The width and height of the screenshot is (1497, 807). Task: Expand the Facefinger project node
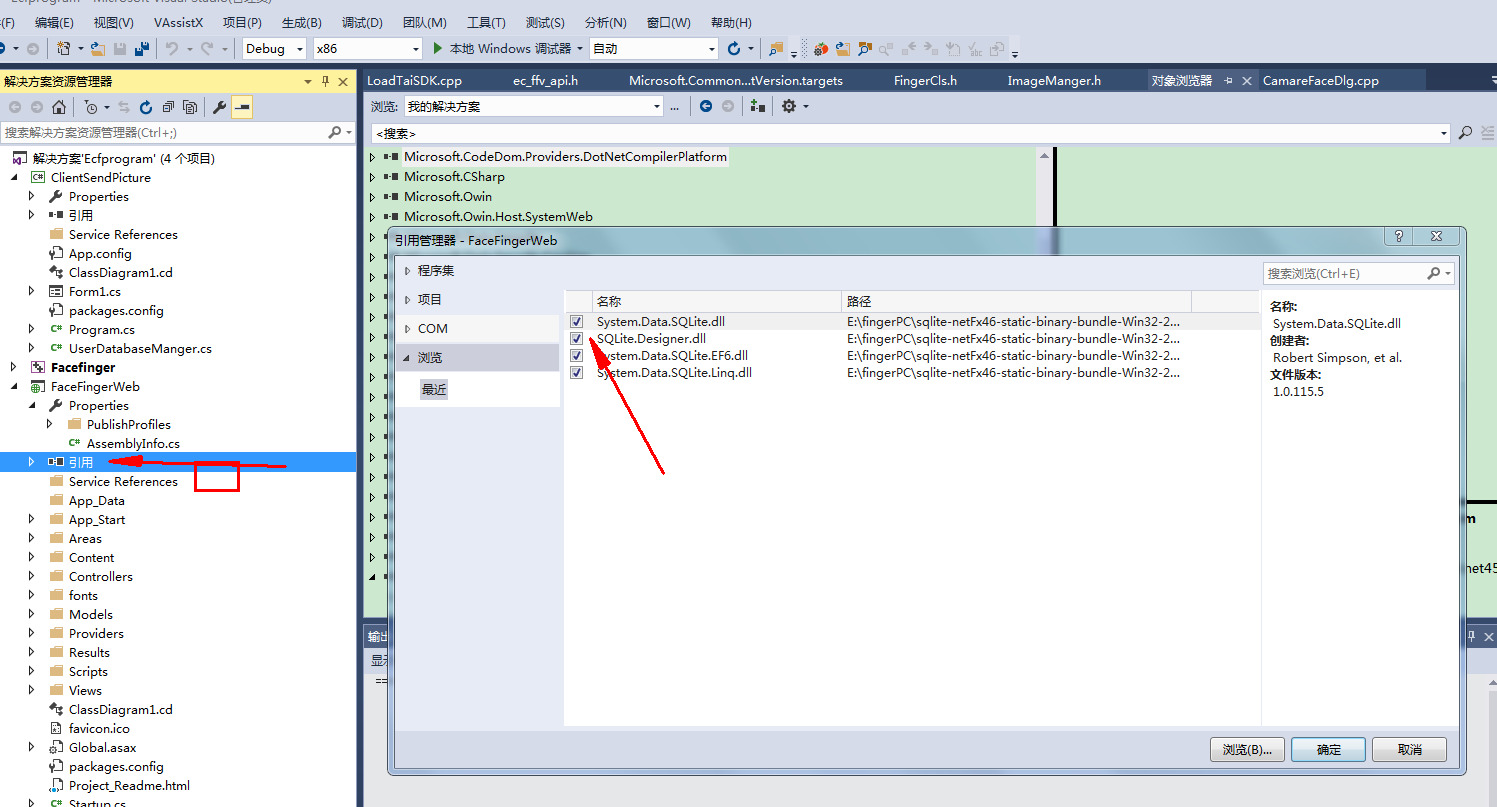click(x=14, y=367)
